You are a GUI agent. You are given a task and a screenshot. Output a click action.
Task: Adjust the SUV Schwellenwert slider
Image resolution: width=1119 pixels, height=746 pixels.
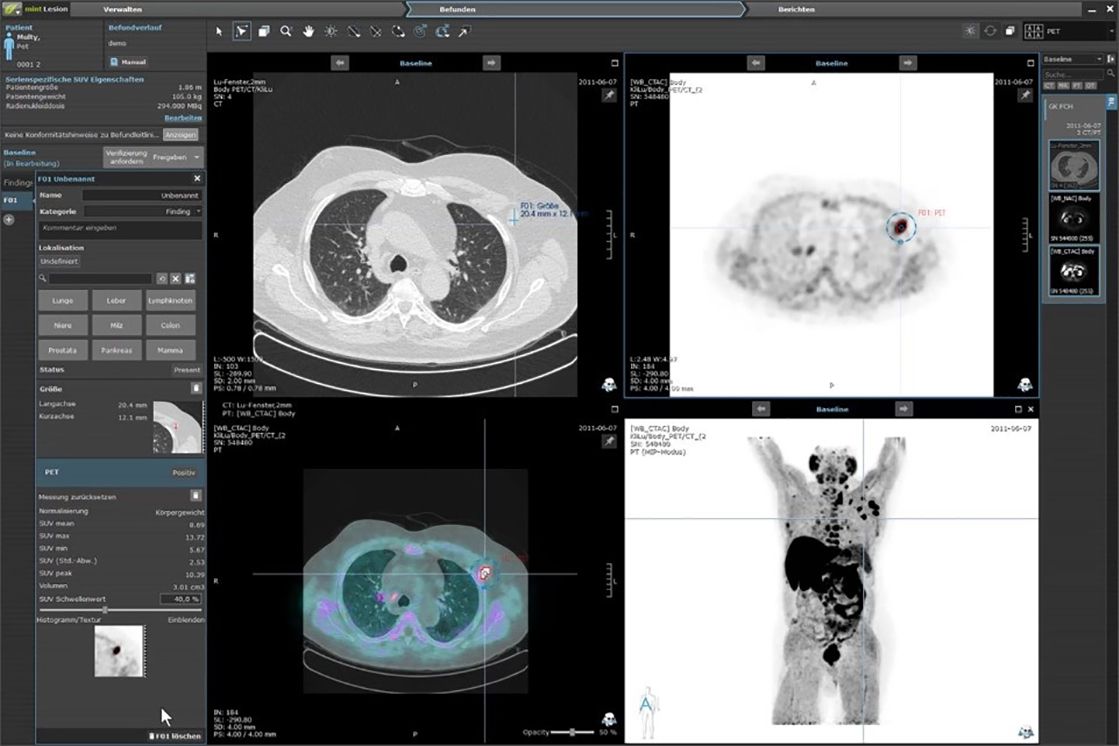tap(106, 609)
